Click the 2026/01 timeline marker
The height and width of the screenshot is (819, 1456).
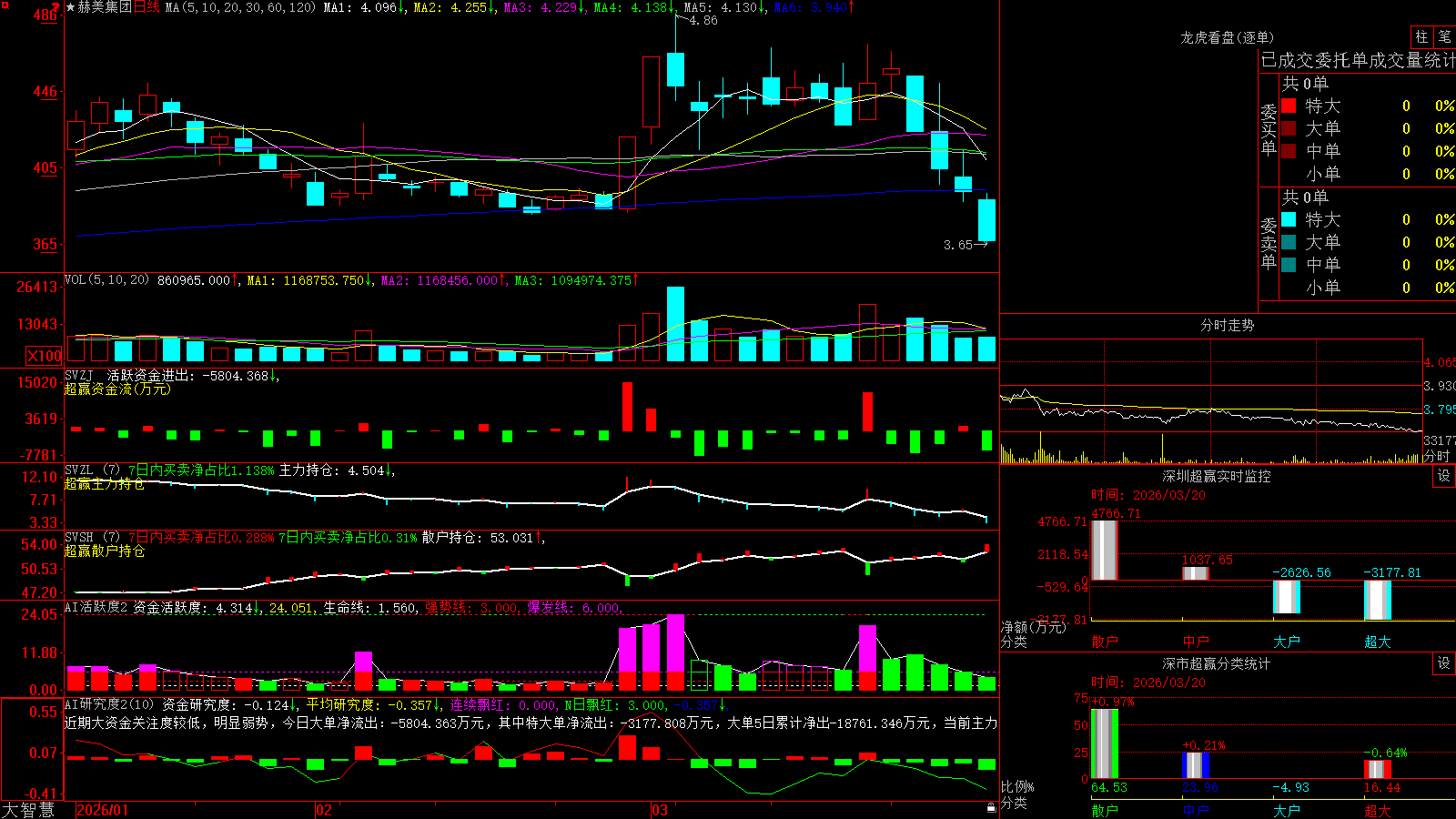[103, 810]
